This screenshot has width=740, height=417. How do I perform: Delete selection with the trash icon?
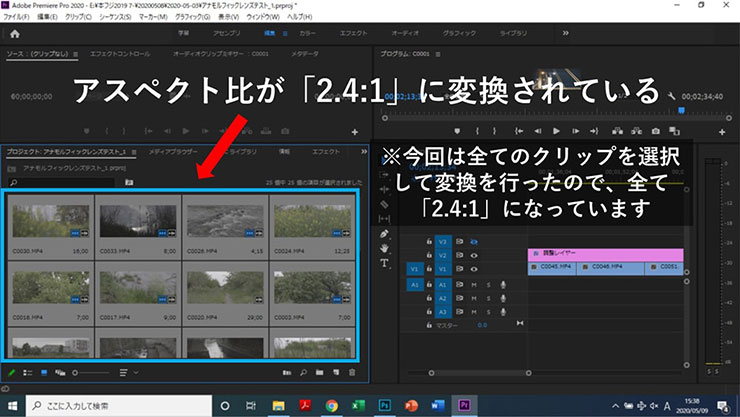(x=352, y=373)
